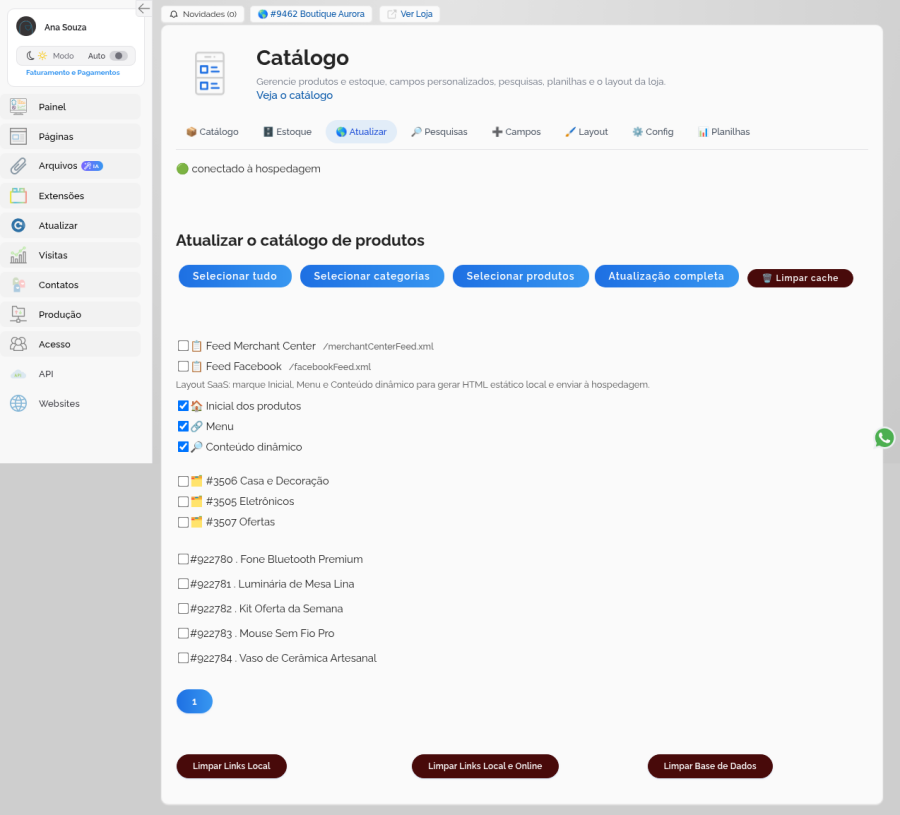Click the Páginas icon in sidebar
The height and width of the screenshot is (815, 900).
tap(18, 136)
